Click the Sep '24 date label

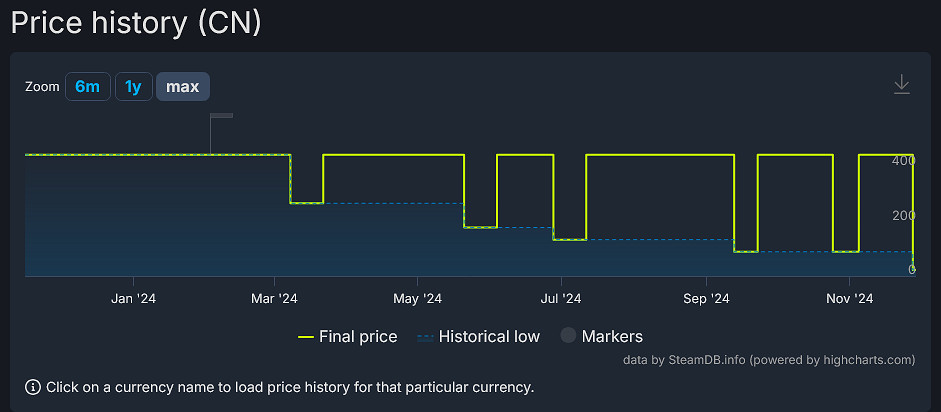706,298
